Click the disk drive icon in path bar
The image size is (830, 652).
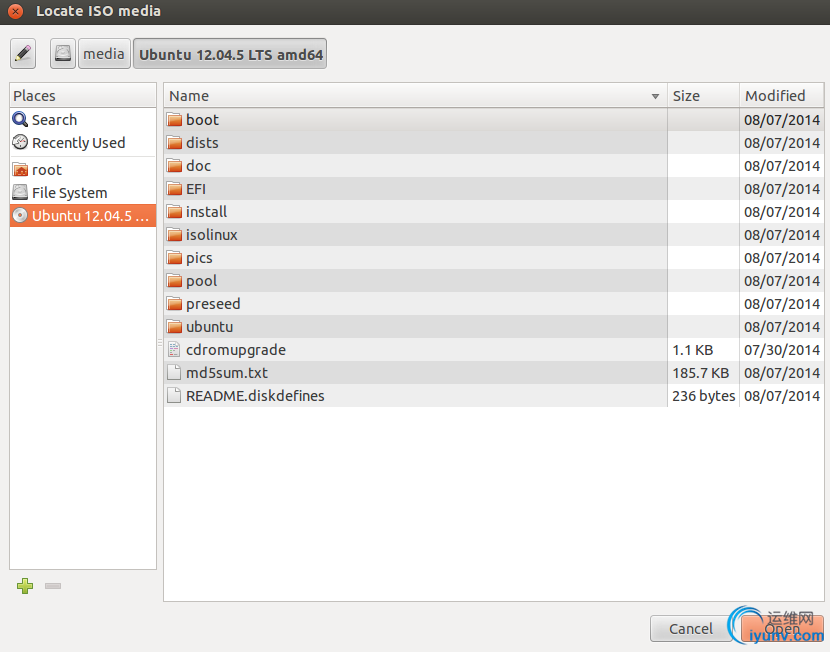[x=63, y=53]
